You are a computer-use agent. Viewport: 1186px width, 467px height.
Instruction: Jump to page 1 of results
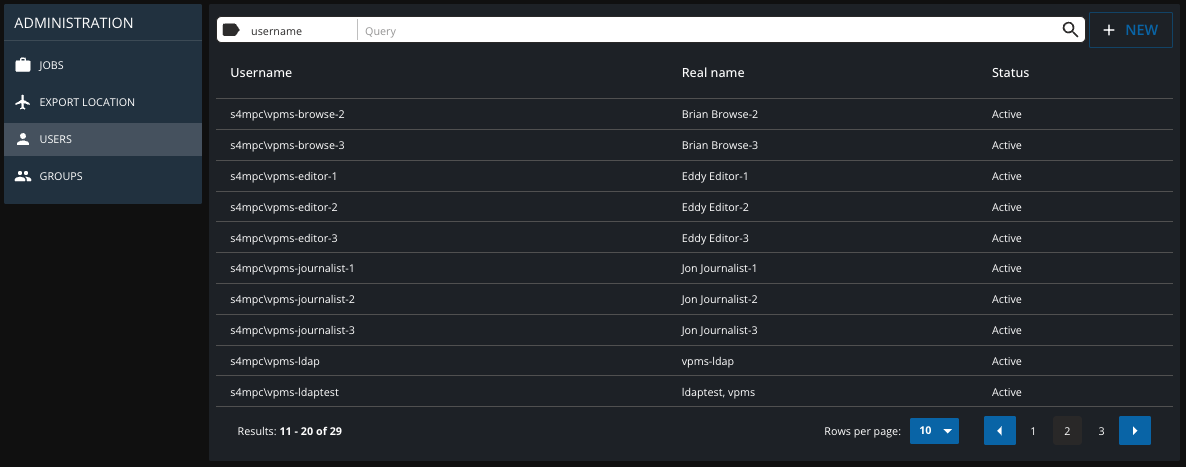coord(1033,431)
